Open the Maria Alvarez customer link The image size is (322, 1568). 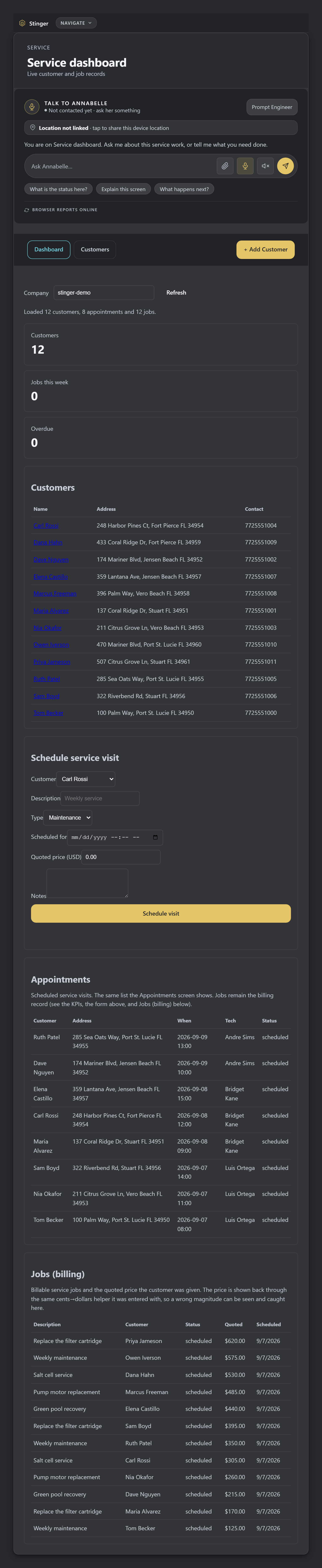tap(51, 611)
